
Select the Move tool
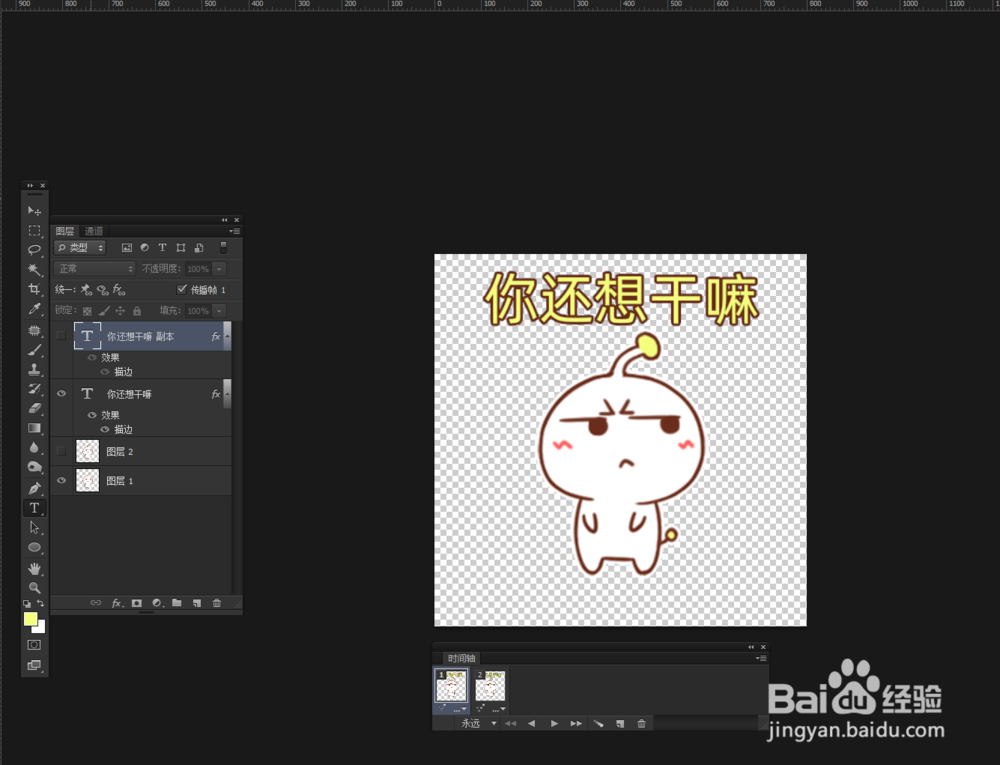click(x=34, y=210)
